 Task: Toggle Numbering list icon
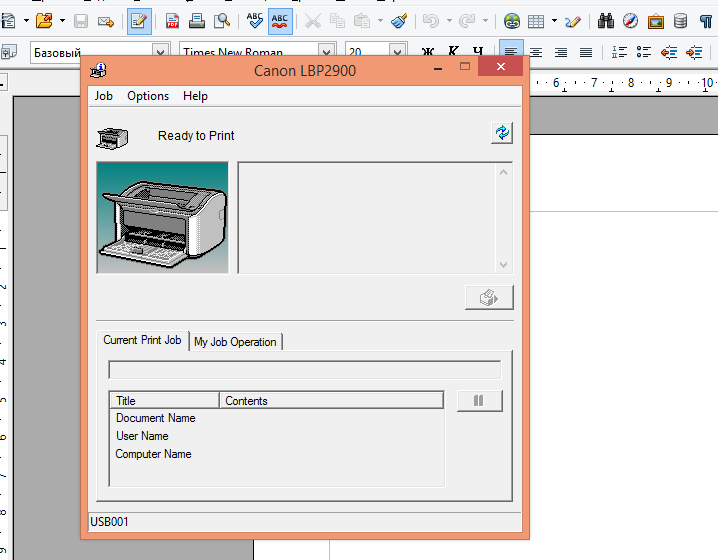619,52
